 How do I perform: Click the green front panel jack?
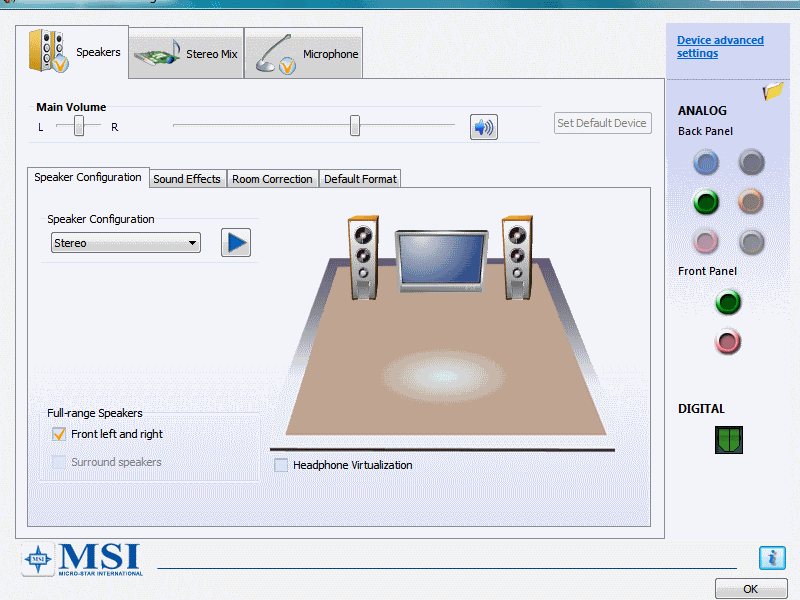click(728, 302)
